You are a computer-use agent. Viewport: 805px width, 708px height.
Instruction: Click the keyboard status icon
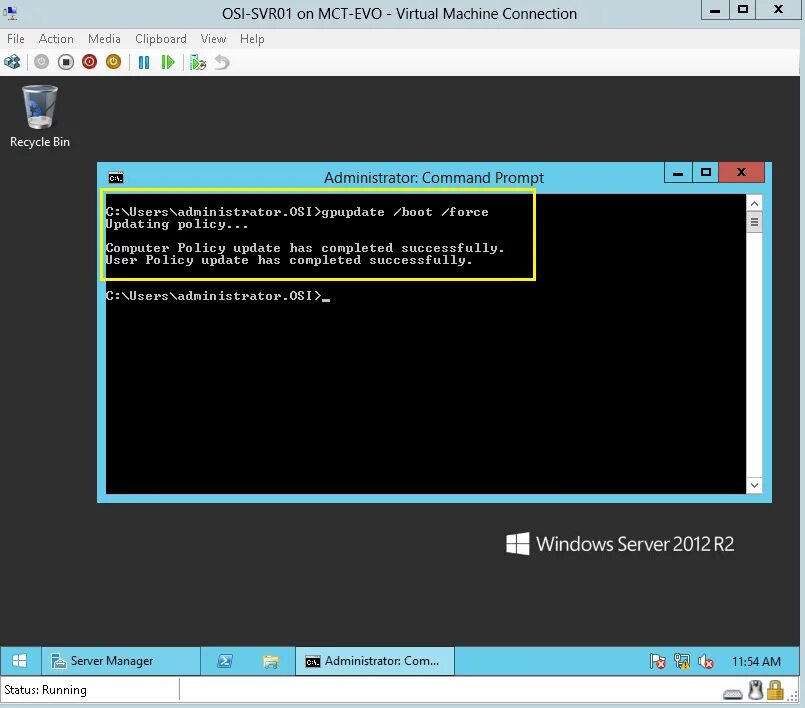733,694
